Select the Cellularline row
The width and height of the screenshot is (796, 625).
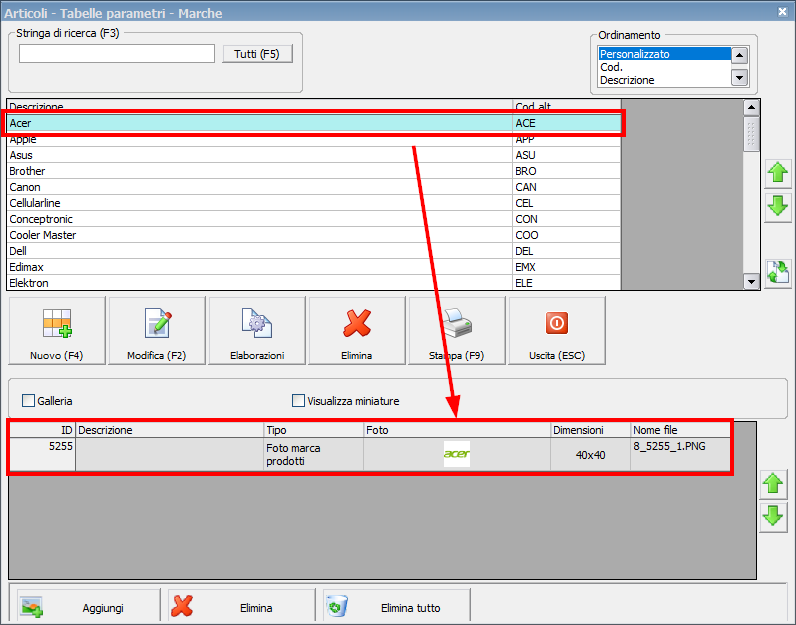point(314,203)
